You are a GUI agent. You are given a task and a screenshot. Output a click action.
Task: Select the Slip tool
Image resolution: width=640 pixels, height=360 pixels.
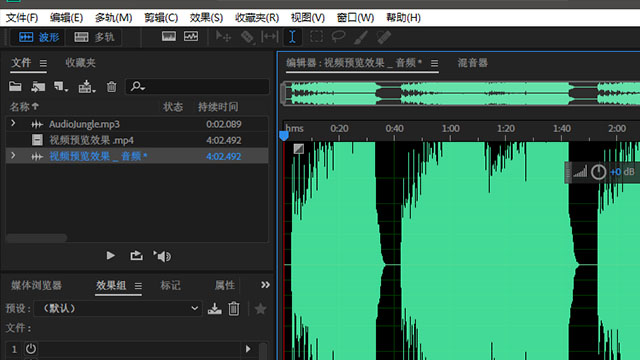[269, 37]
